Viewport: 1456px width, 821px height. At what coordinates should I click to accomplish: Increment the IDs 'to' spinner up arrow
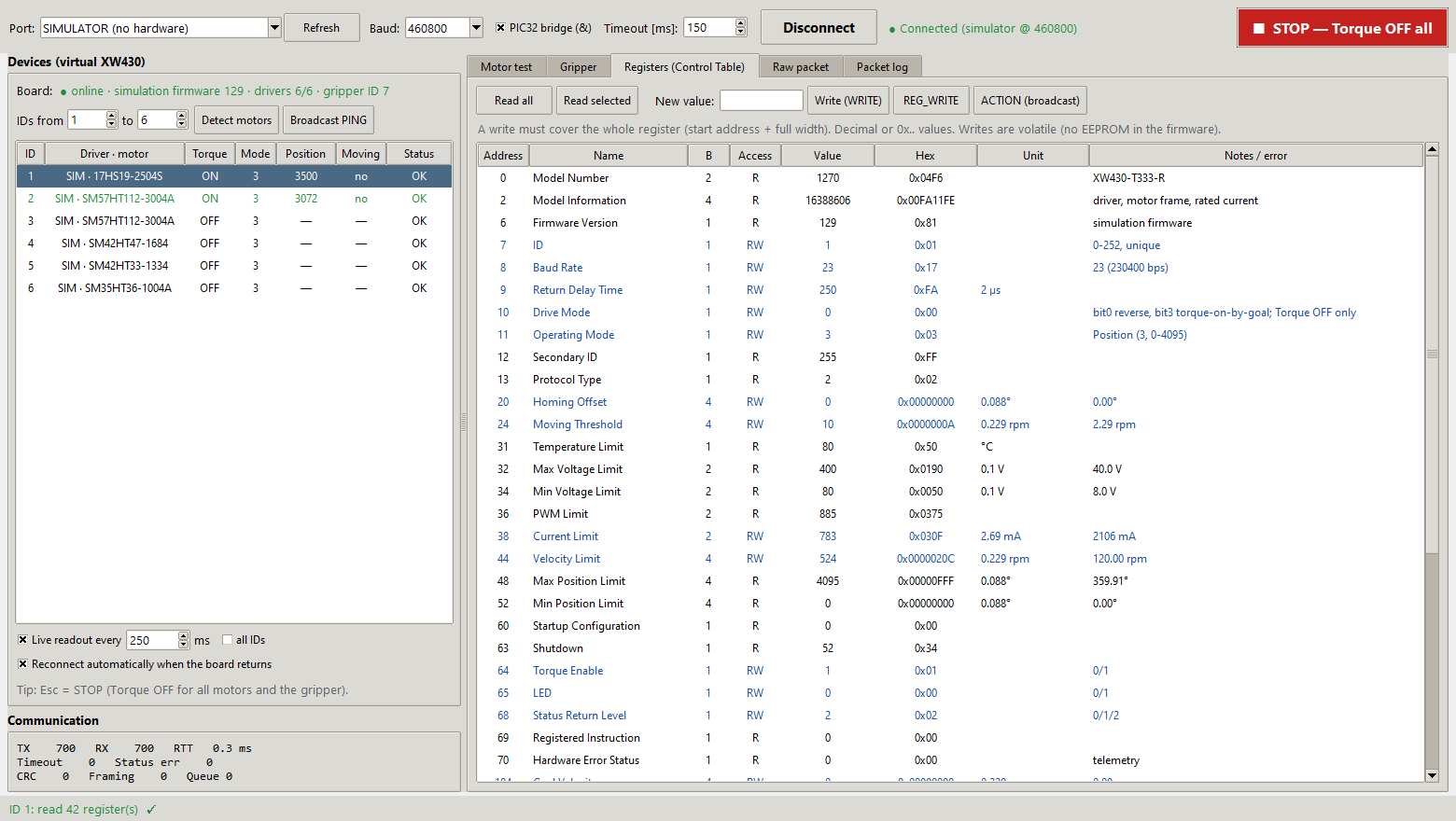pos(182,116)
